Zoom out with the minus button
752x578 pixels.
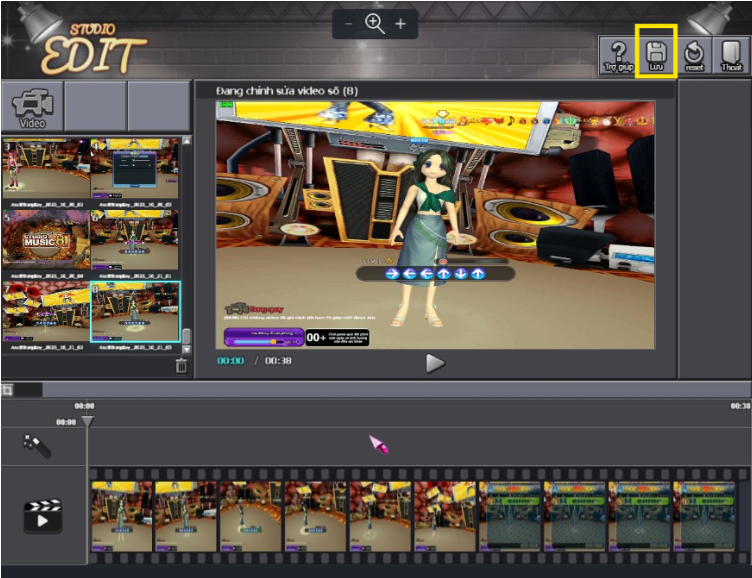click(x=348, y=24)
